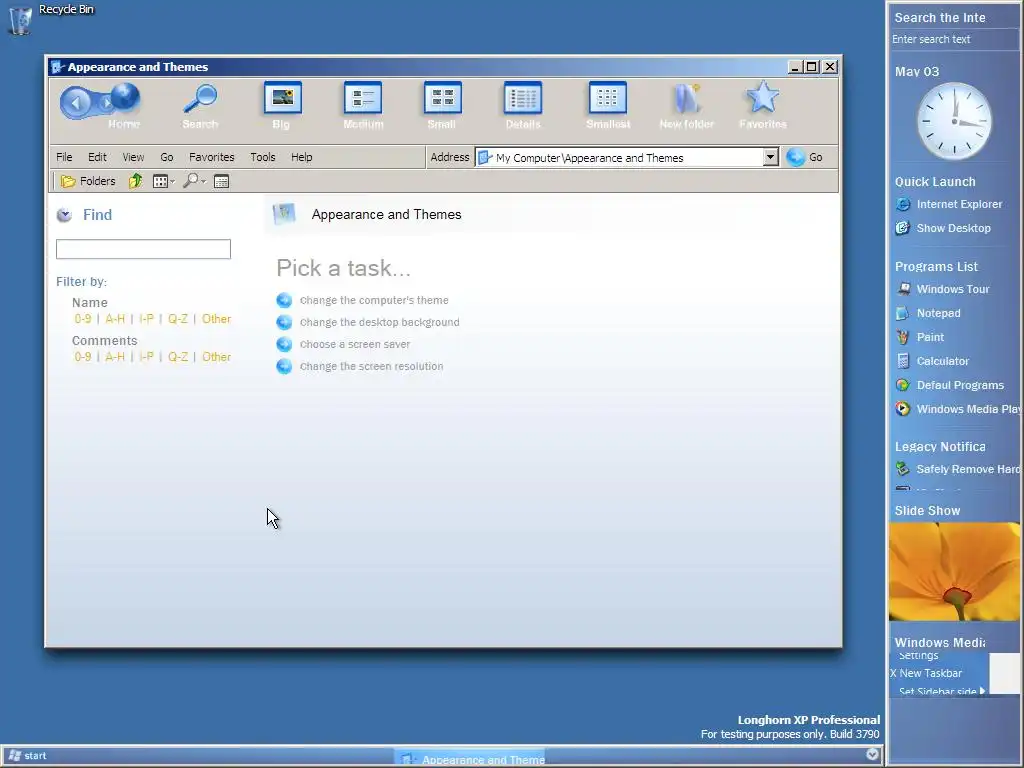Open the Address bar dropdown arrow
This screenshot has height=768, width=1024.
(771, 157)
